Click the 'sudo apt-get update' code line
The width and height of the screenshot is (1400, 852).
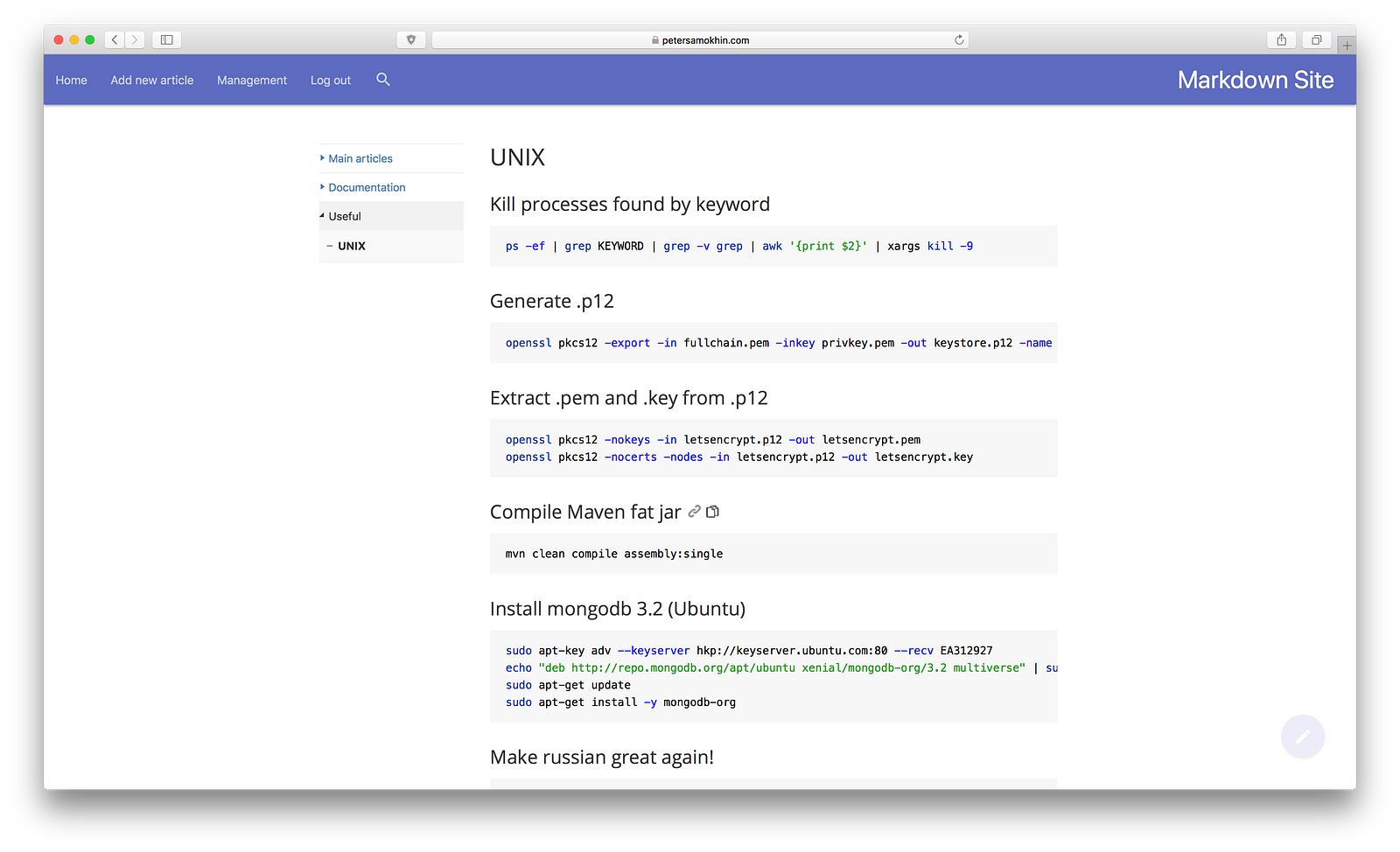coord(568,685)
